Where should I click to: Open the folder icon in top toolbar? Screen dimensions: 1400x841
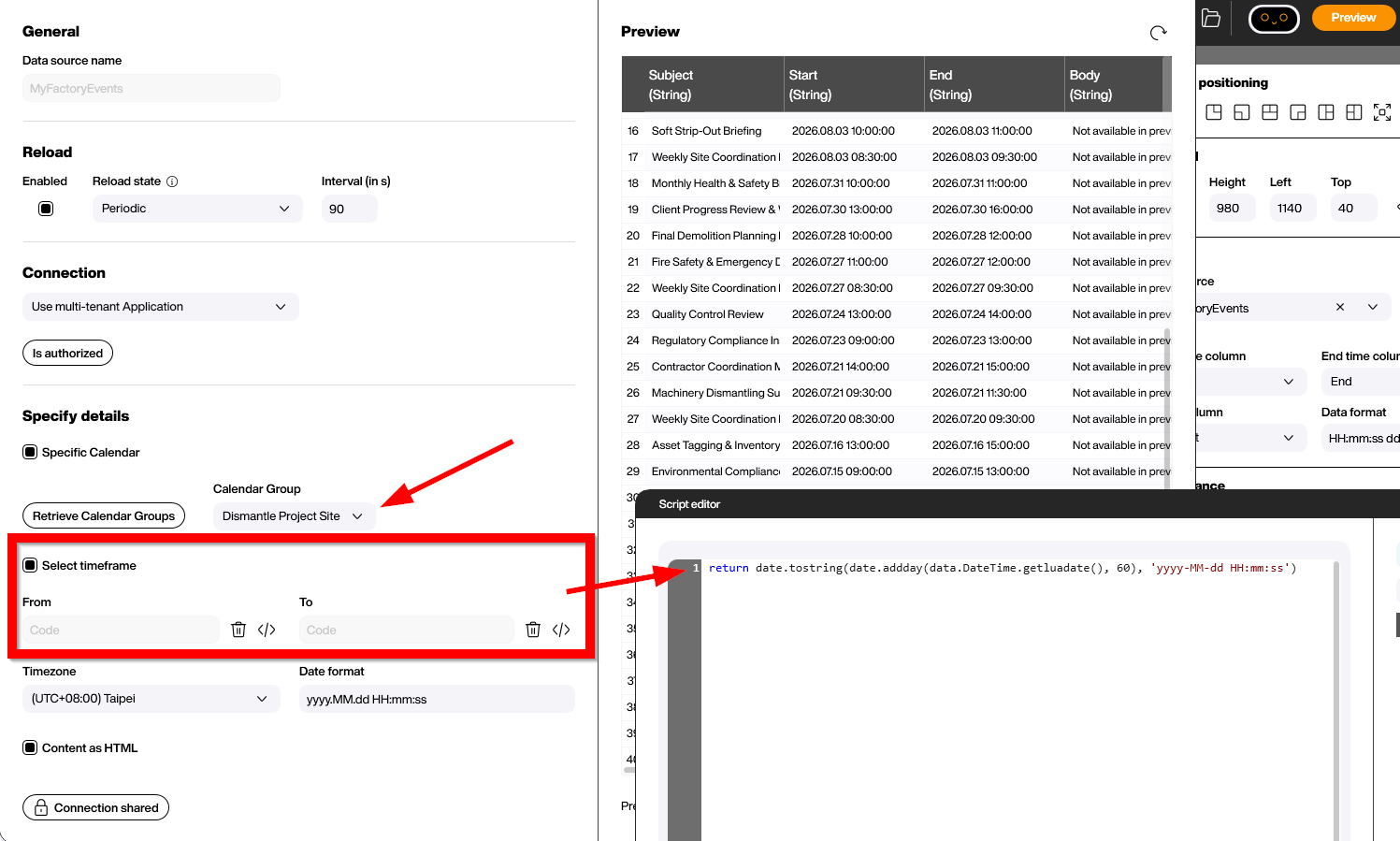pyautogui.click(x=1211, y=18)
